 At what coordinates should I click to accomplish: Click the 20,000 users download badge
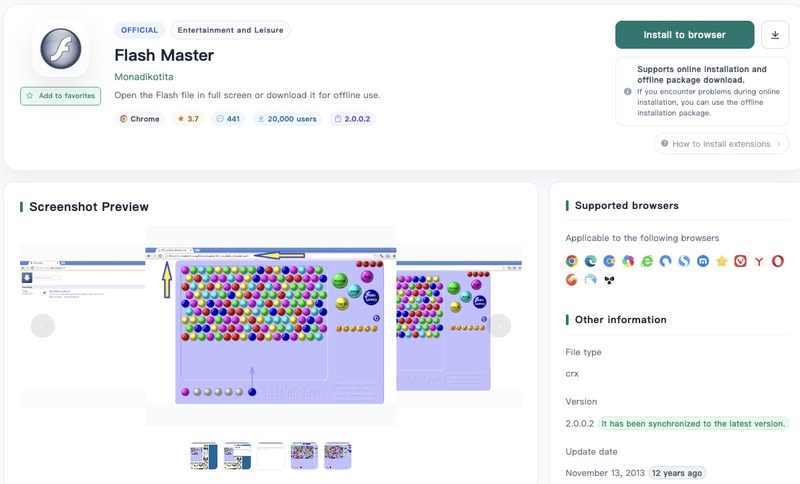(287, 119)
